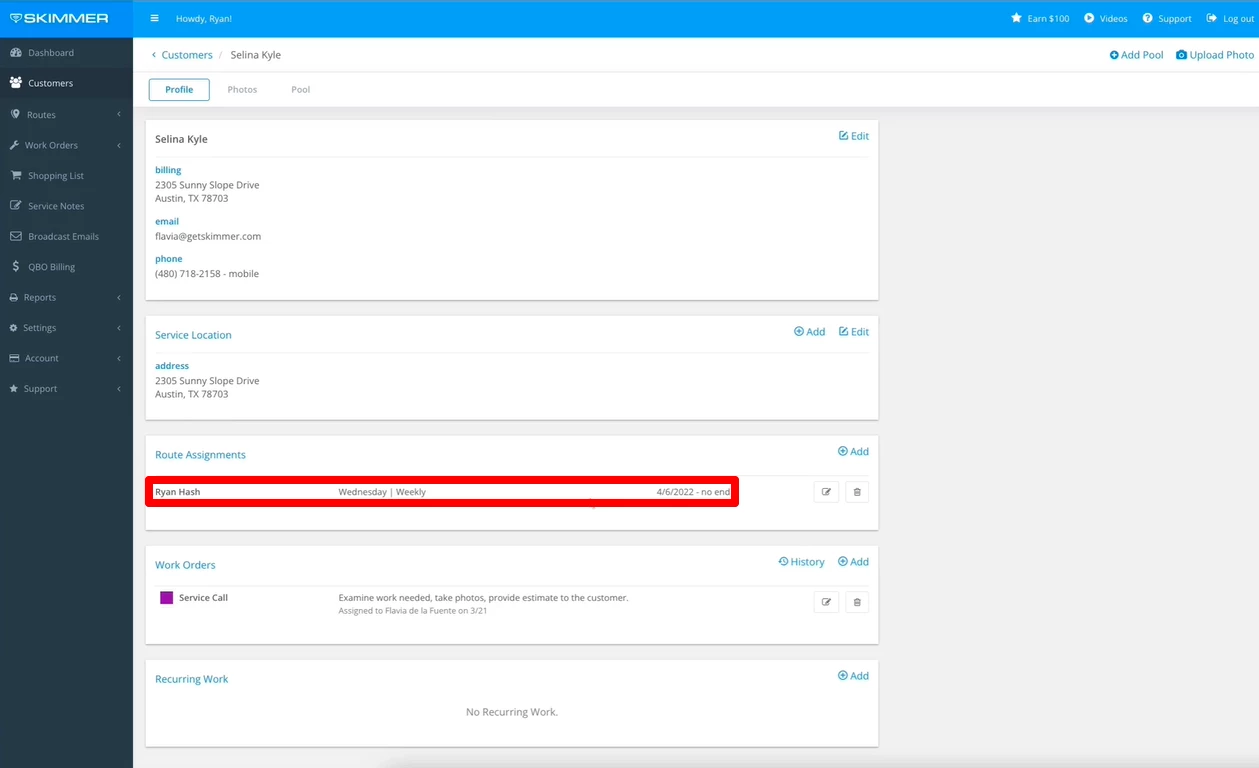The width and height of the screenshot is (1259, 768).
Task: Edit the Service Call work order
Action: tap(826, 602)
